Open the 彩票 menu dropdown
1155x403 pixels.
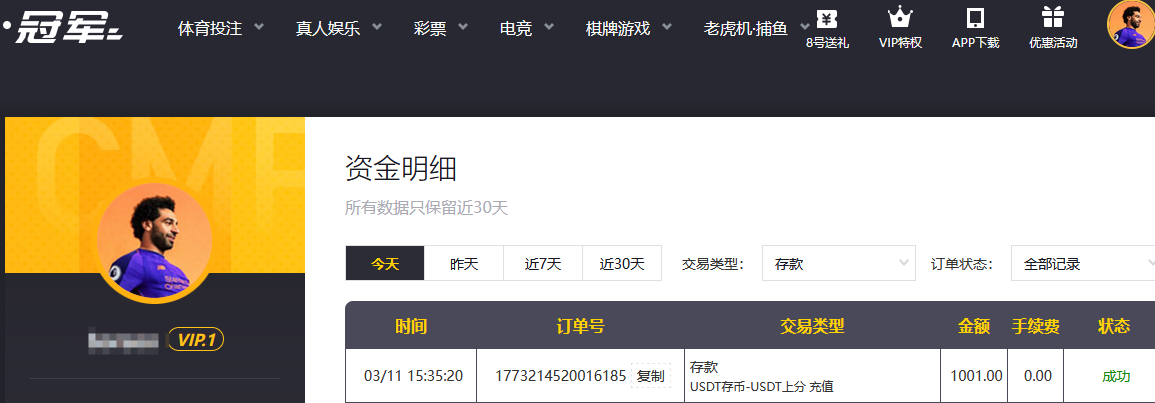pyautogui.click(x=439, y=28)
